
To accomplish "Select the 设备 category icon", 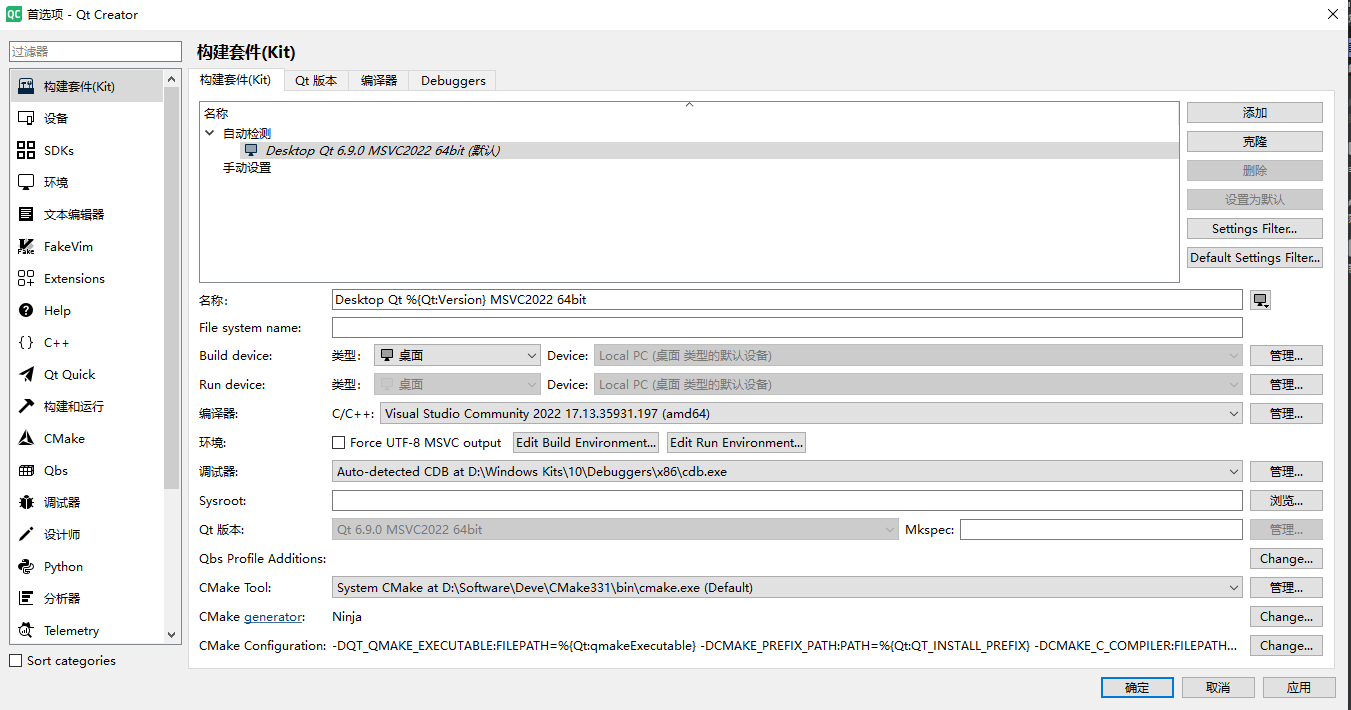I will pyautogui.click(x=26, y=118).
